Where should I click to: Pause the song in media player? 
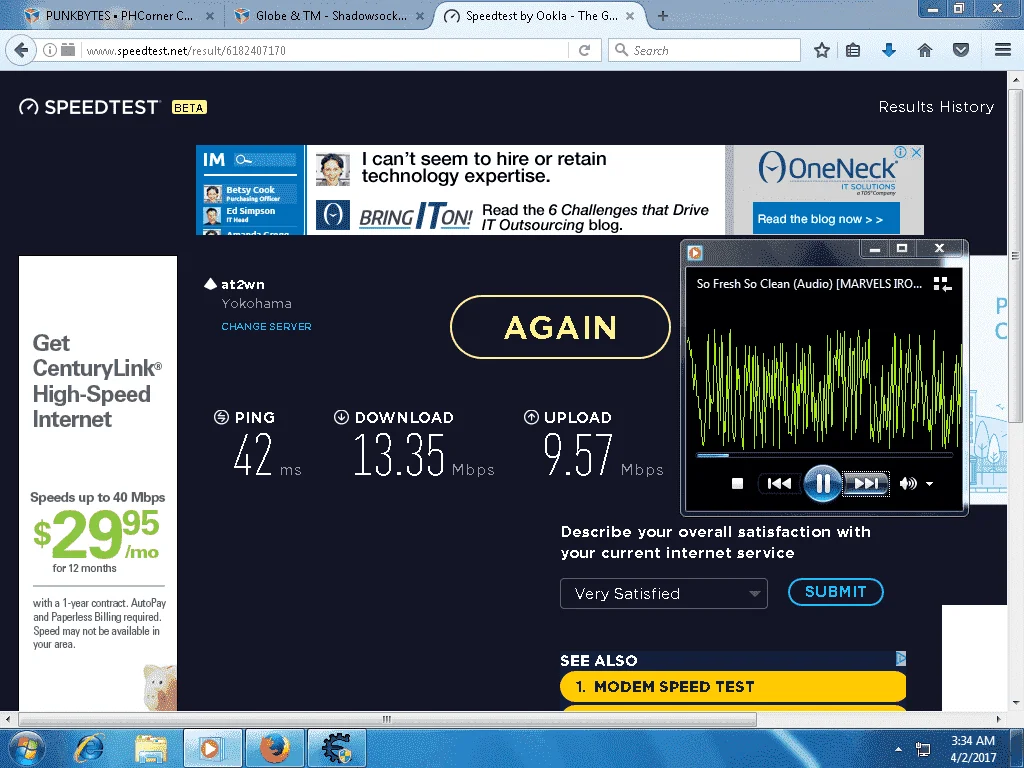[822, 483]
